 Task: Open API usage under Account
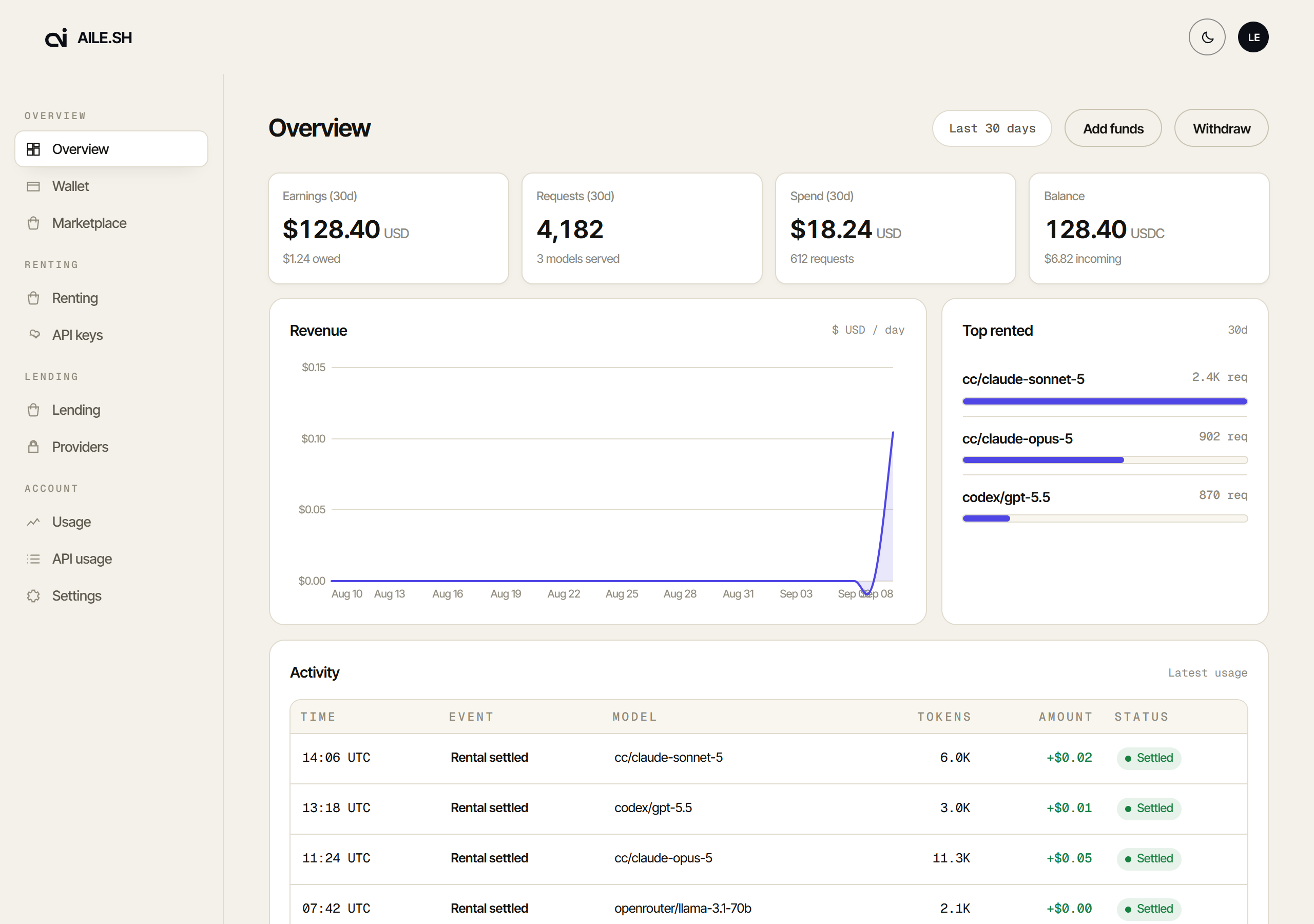pos(111,559)
